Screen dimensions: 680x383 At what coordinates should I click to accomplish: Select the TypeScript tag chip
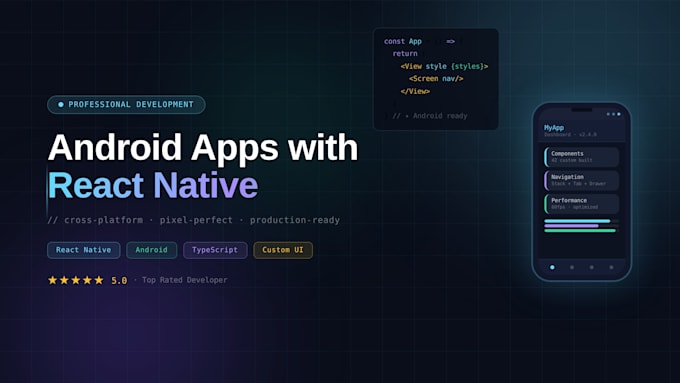[215, 250]
